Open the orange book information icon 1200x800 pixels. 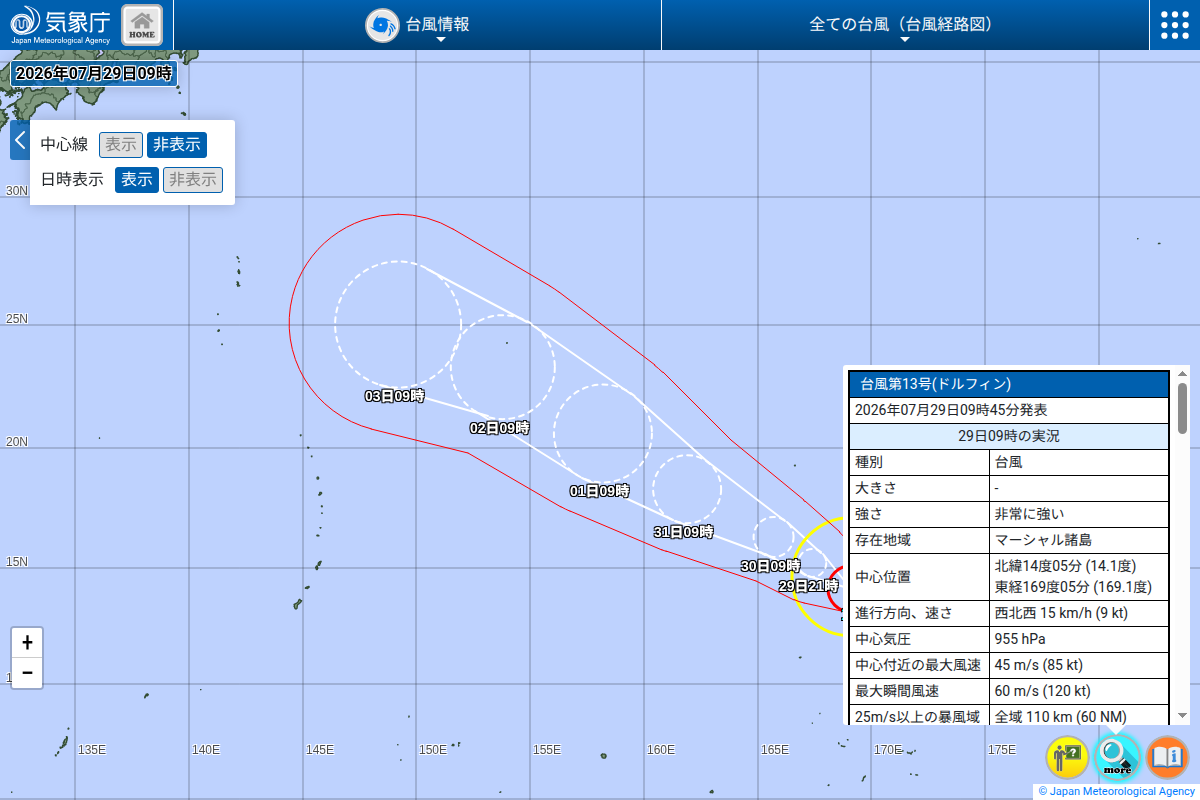pyautogui.click(x=1167, y=757)
